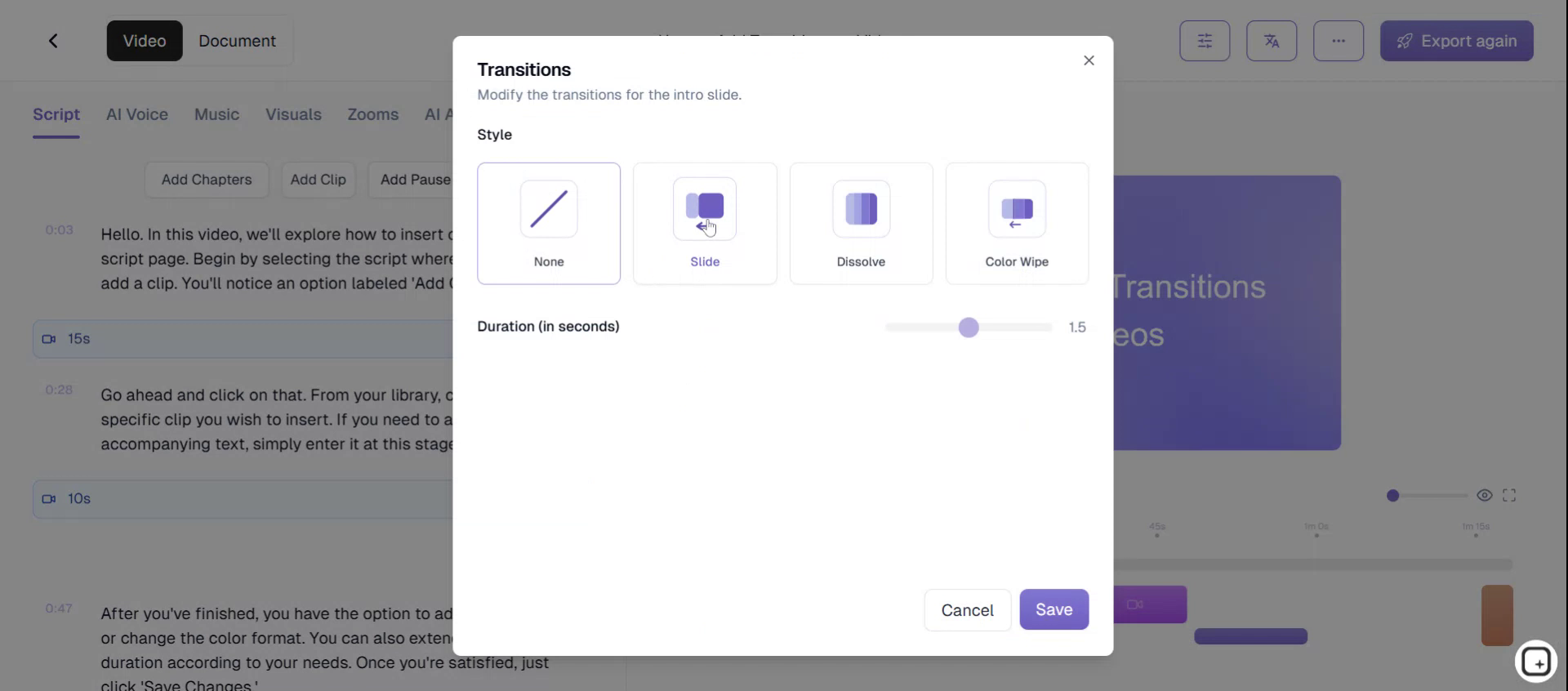Open the Visuals tab

(293, 114)
